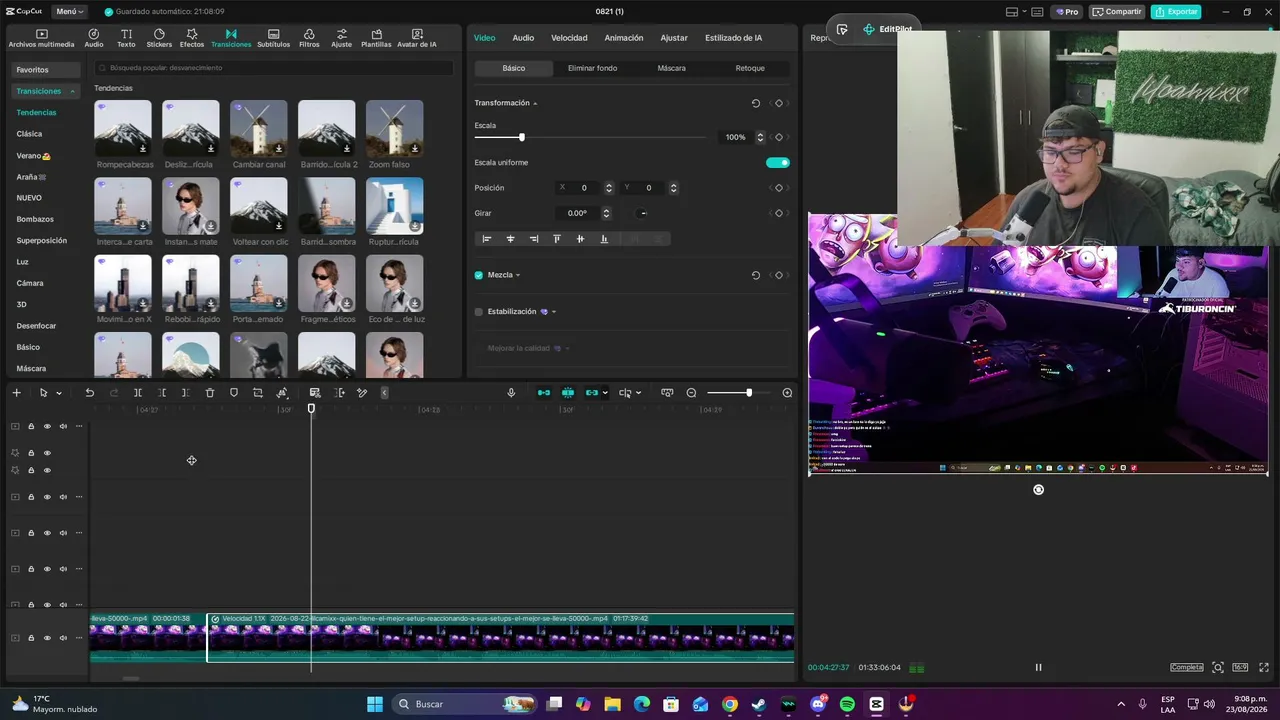This screenshot has height=720, width=1280.
Task: Open the Menú dropdown
Action: [x=69, y=12]
